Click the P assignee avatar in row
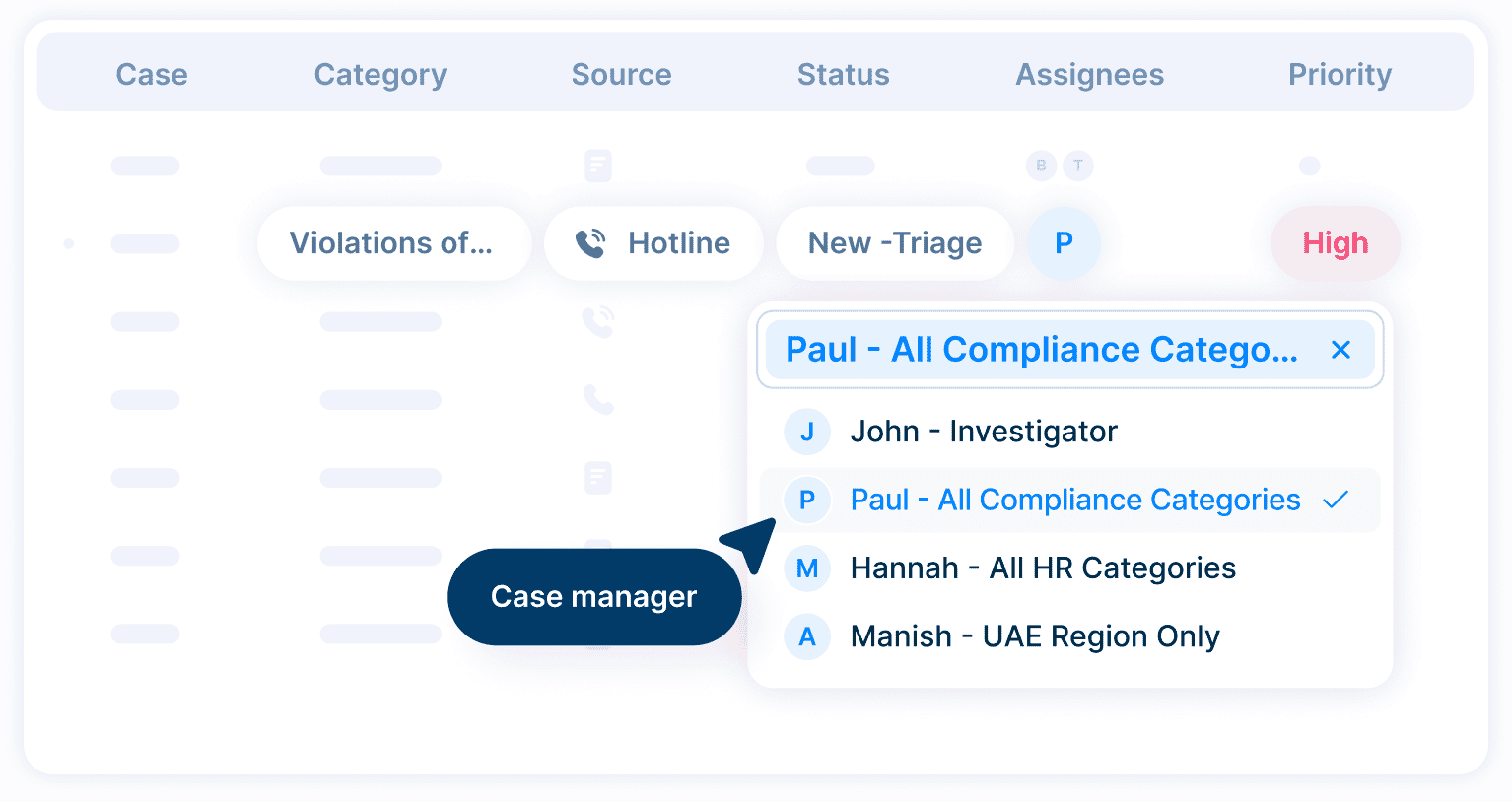 point(1064,243)
